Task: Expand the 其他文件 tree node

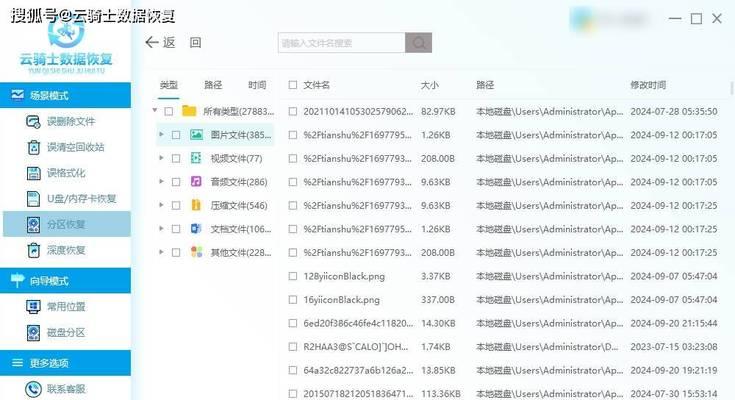Action: click(x=161, y=252)
